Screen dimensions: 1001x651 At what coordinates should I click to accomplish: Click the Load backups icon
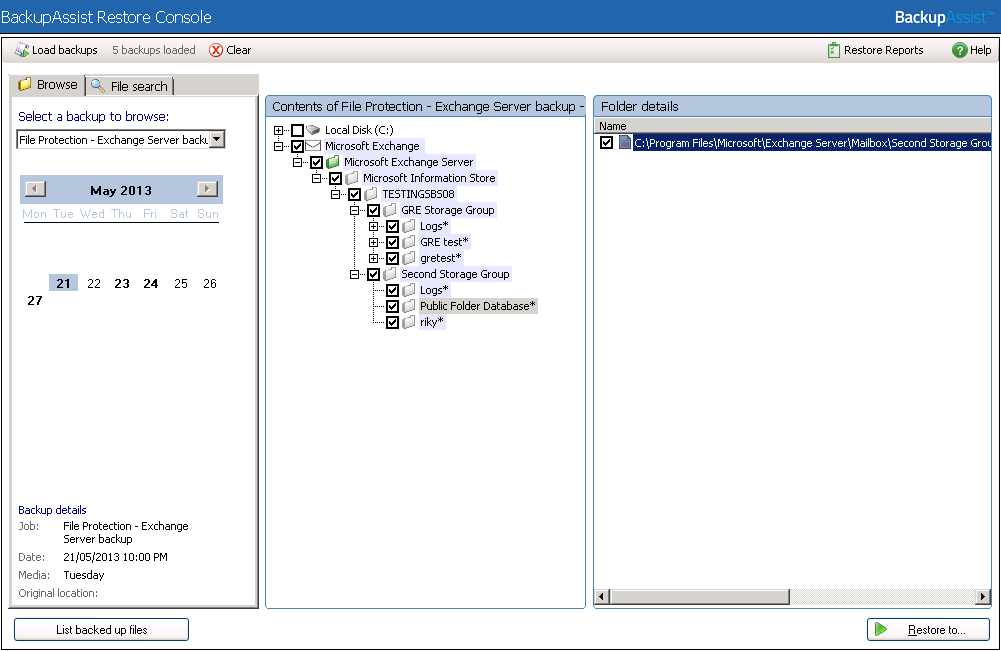22,50
